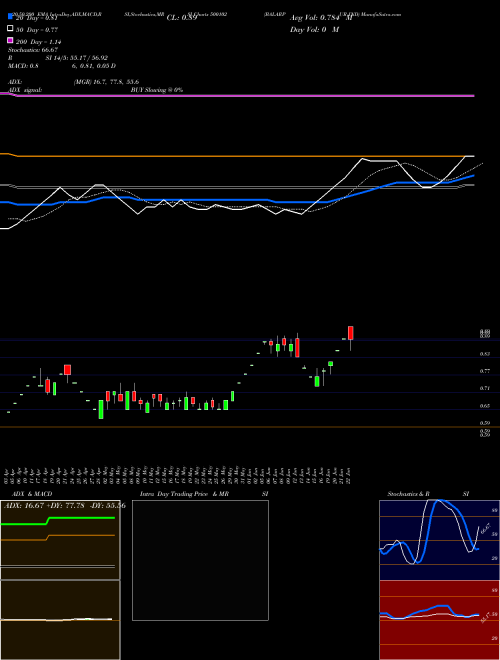Click the empty intraday trading price chart box
Image resolution: width=500 pixels, height=660 pixels.
click(x=200, y=560)
